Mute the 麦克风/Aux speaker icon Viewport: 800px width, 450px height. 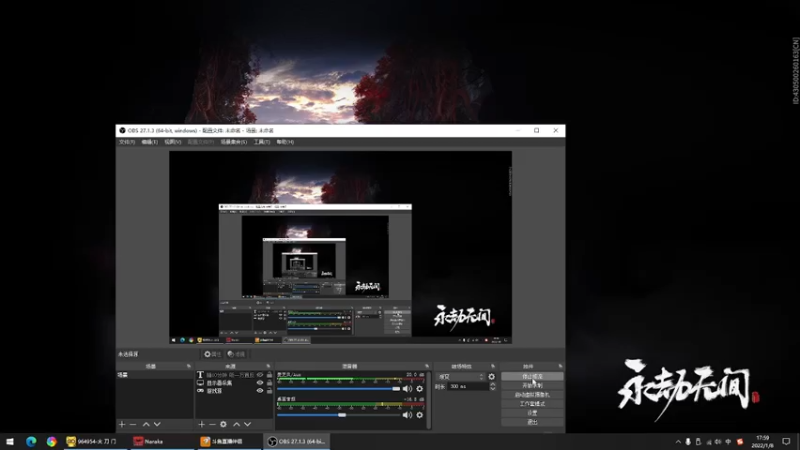(x=407, y=389)
